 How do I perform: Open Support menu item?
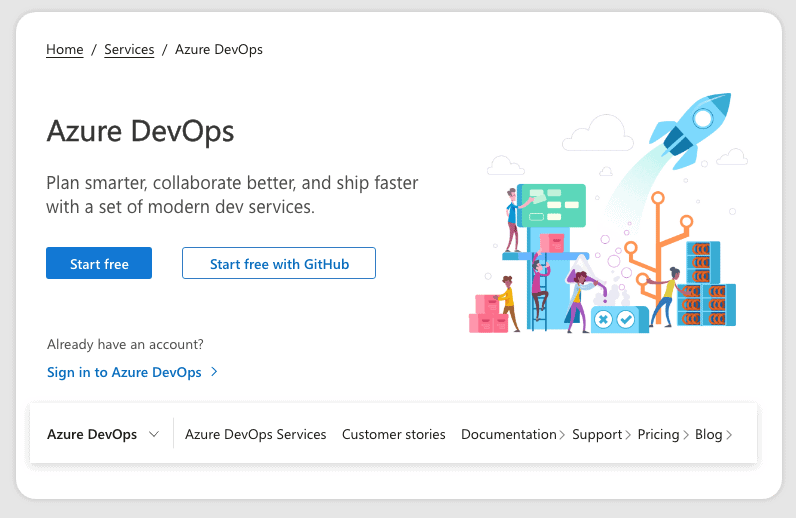point(597,434)
